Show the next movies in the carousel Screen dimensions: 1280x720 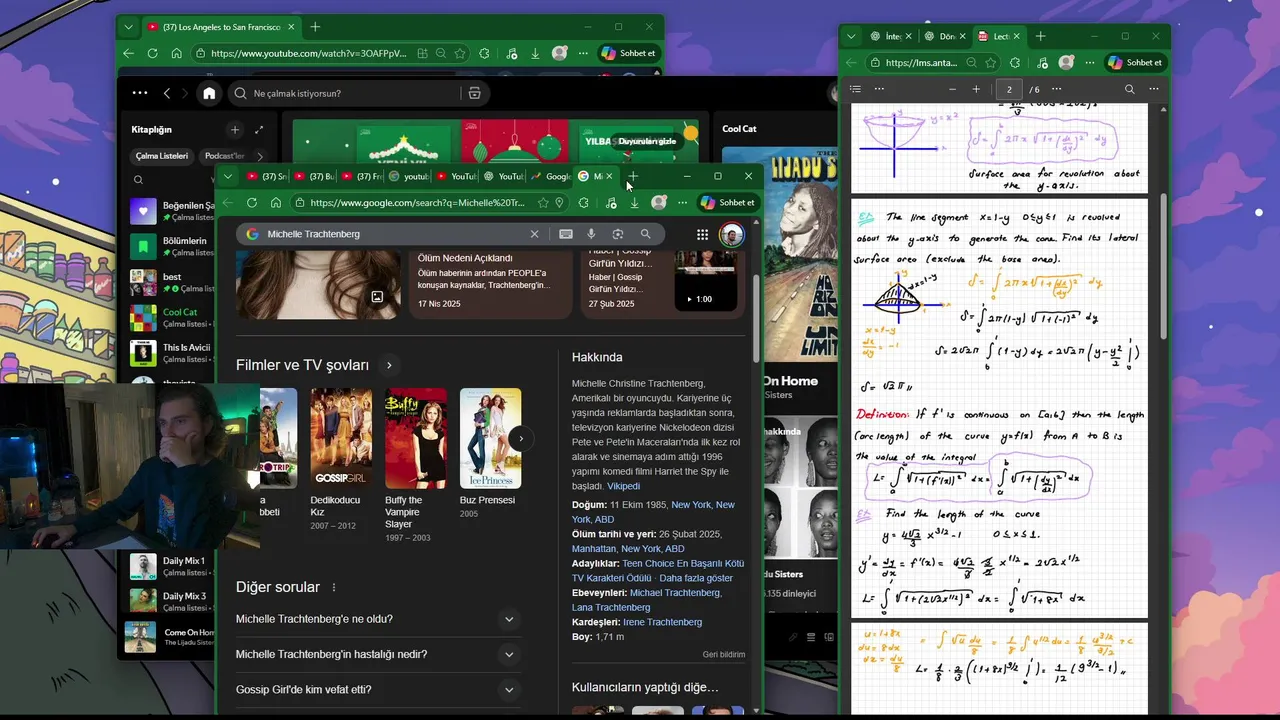coord(520,438)
